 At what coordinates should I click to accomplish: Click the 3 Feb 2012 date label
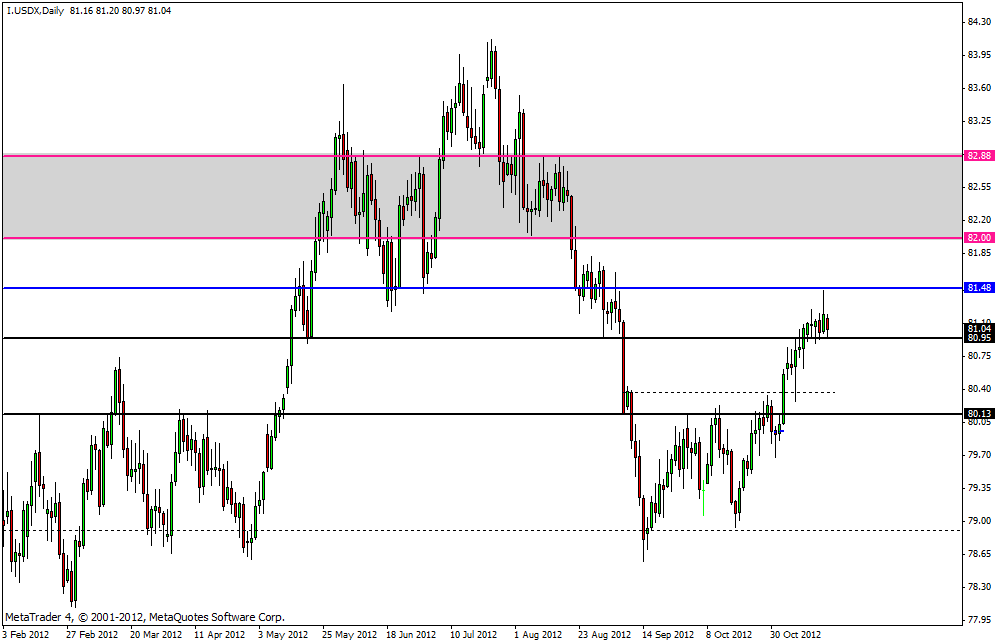pyautogui.click(x=26, y=634)
